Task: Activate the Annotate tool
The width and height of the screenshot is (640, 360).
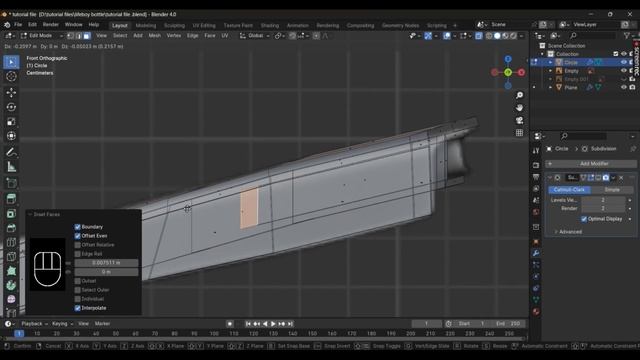Action: pyautogui.click(x=11, y=152)
